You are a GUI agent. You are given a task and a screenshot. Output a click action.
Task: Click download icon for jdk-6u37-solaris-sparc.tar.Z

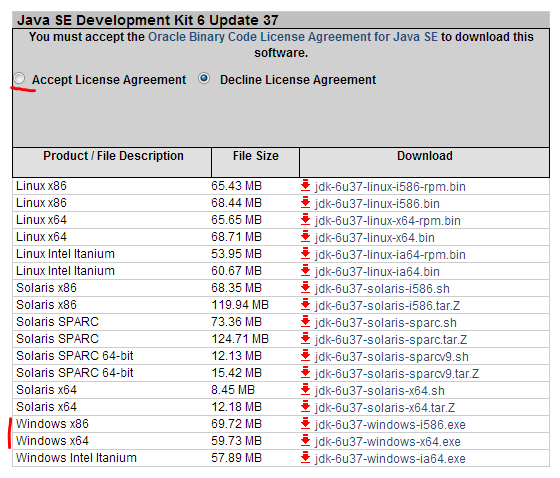point(305,339)
